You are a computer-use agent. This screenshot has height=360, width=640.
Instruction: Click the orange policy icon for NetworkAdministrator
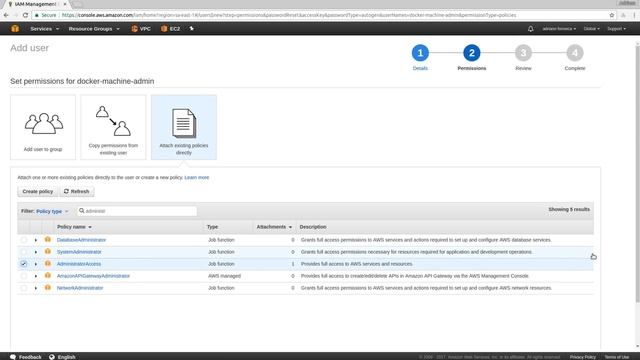pos(48,288)
